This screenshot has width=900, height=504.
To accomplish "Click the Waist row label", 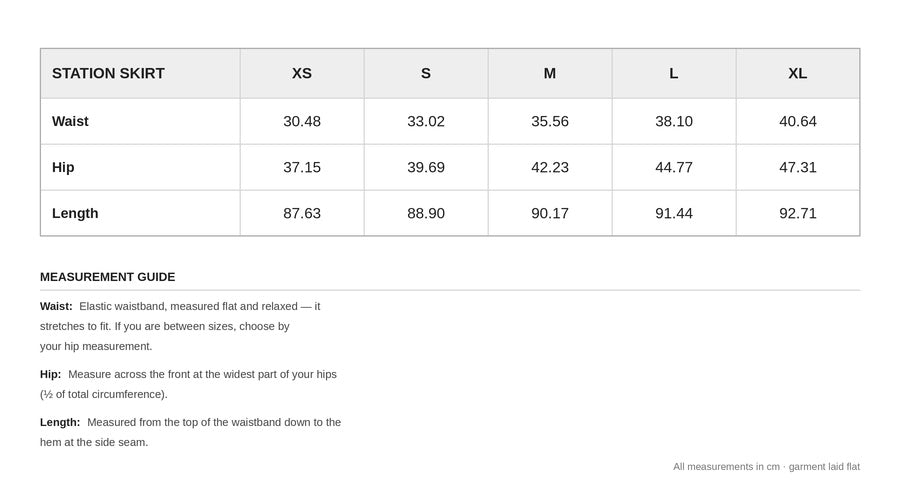I will [x=70, y=121].
